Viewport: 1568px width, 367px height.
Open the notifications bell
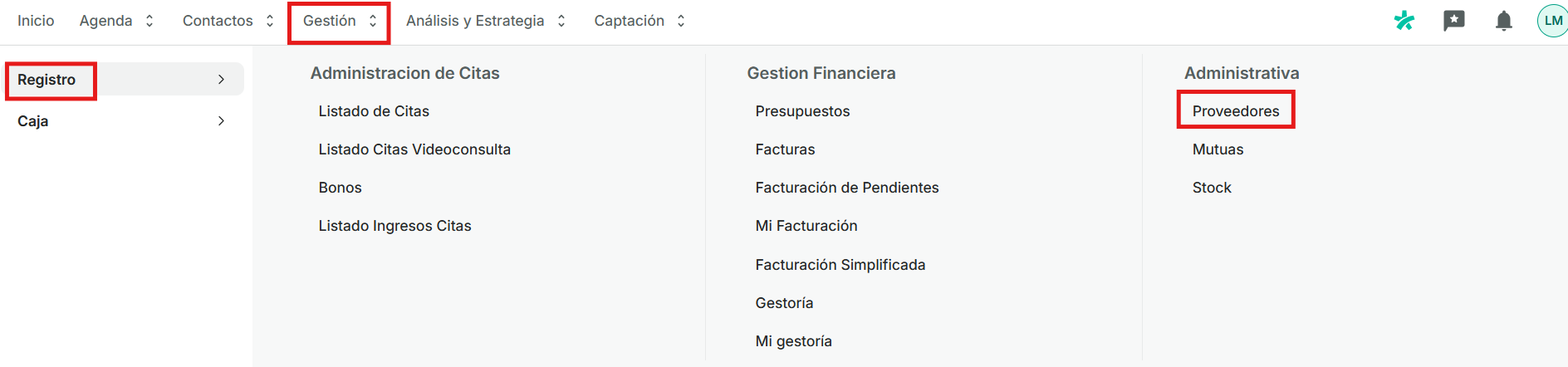coord(1504,21)
